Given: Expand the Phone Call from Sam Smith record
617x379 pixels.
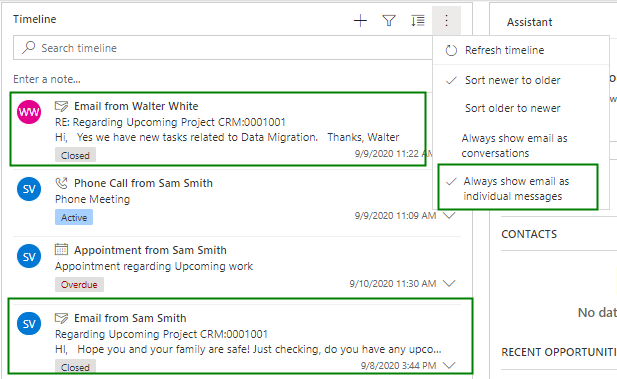Looking at the screenshot, I should [449, 216].
